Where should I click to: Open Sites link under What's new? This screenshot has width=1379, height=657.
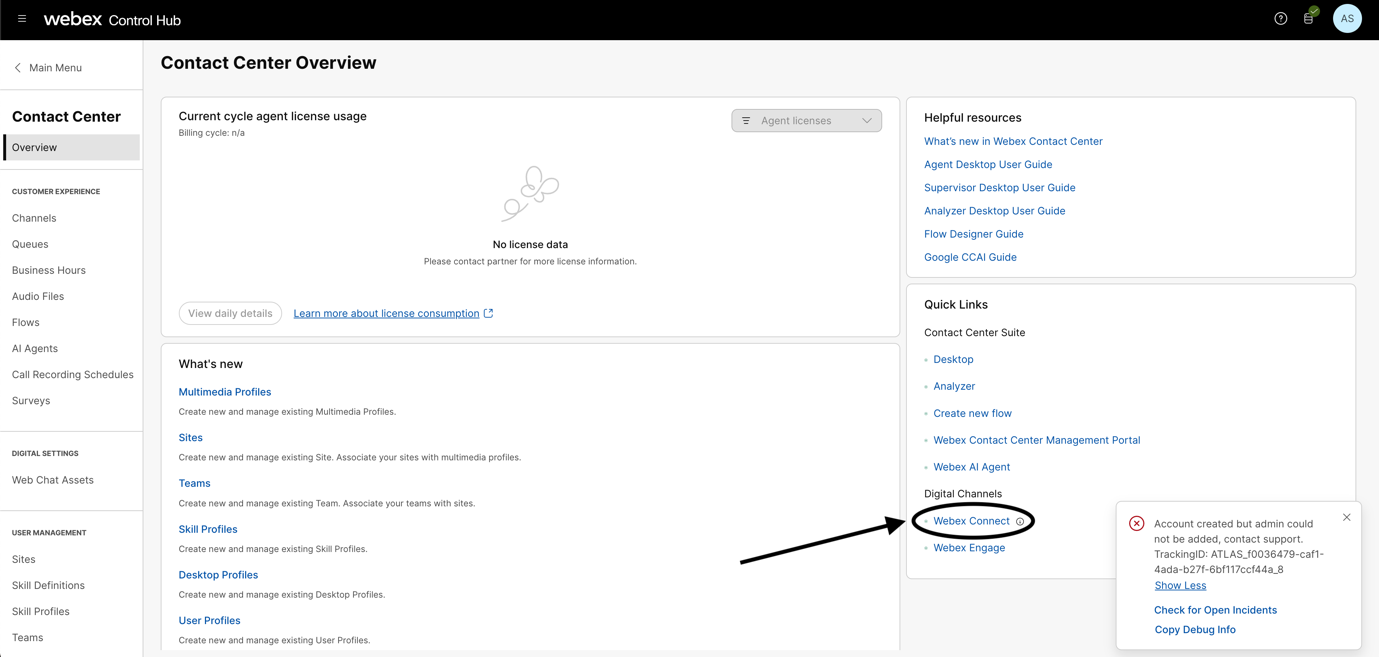[191, 438]
